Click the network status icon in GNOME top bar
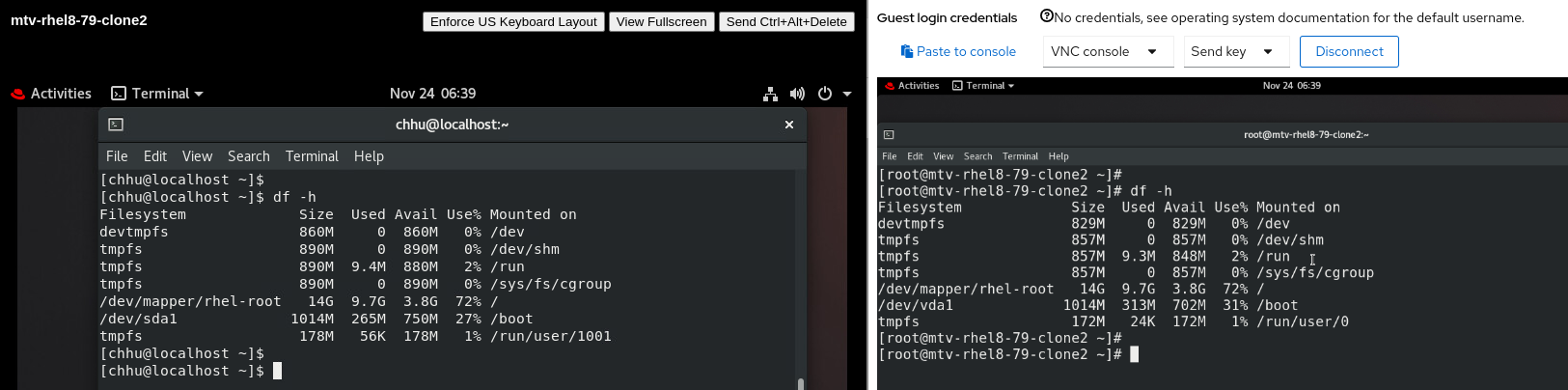 coord(770,94)
